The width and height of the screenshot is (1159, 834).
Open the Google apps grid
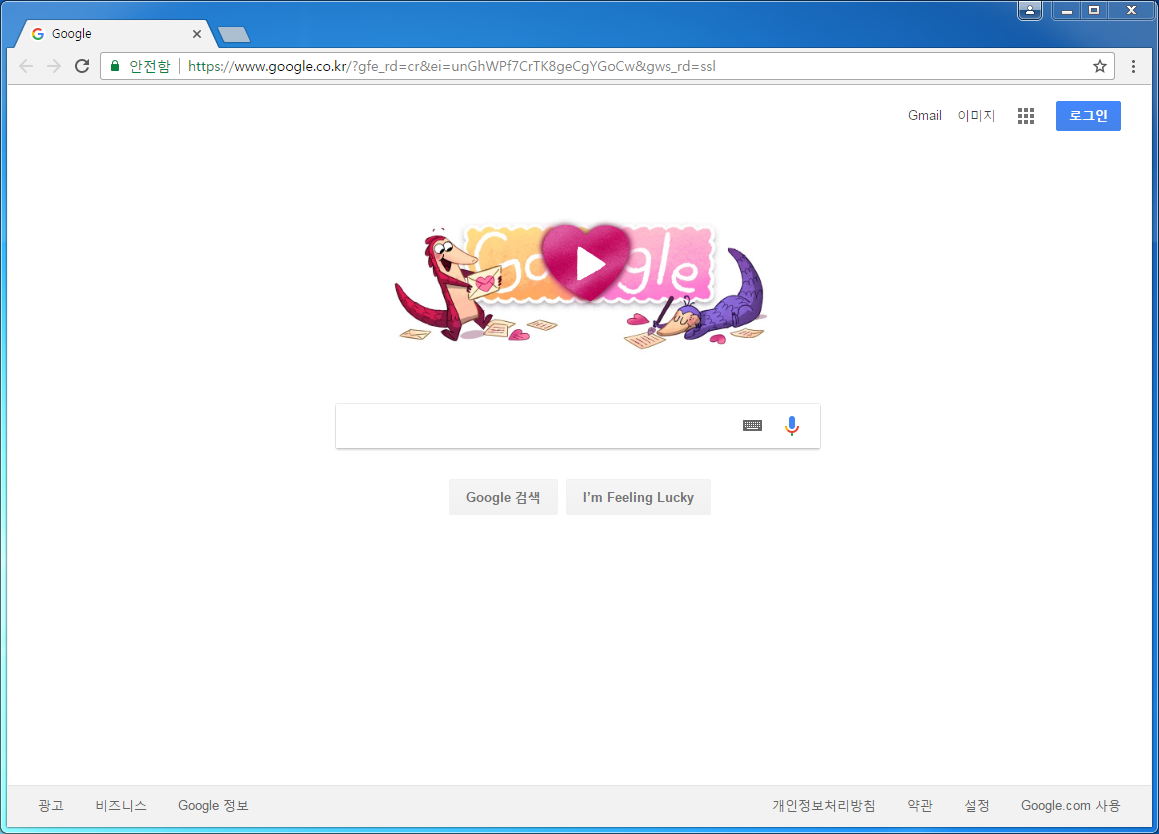point(1025,115)
